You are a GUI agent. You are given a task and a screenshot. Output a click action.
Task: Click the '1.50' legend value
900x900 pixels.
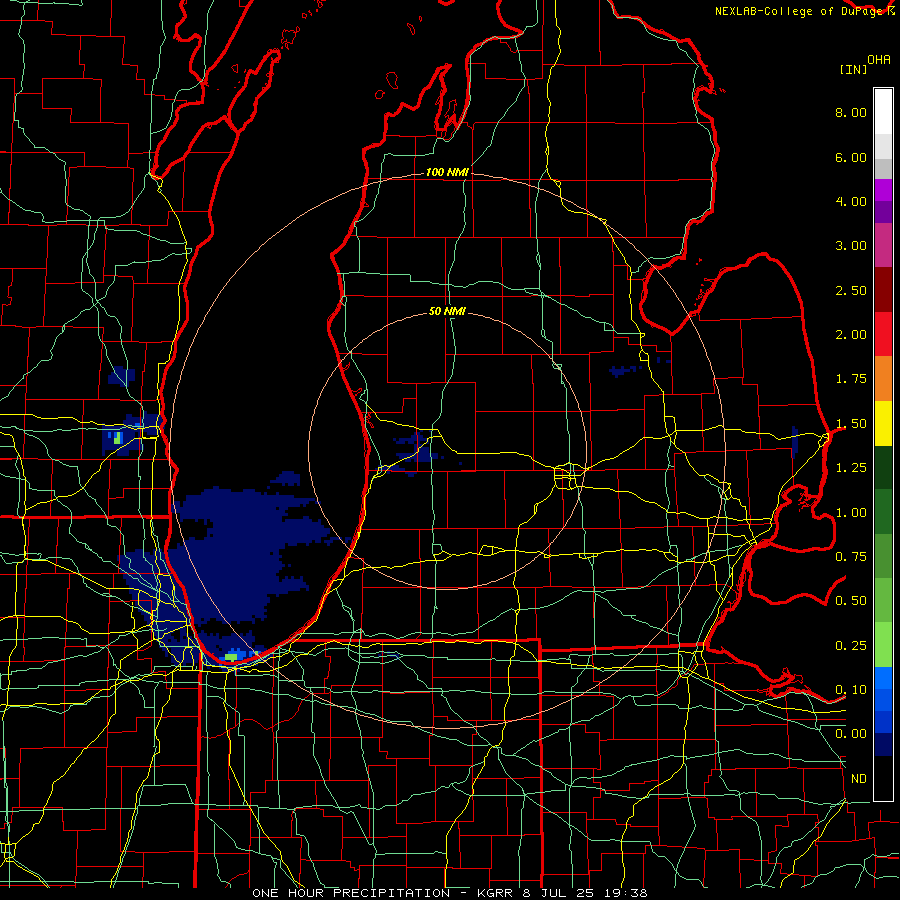(x=851, y=424)
